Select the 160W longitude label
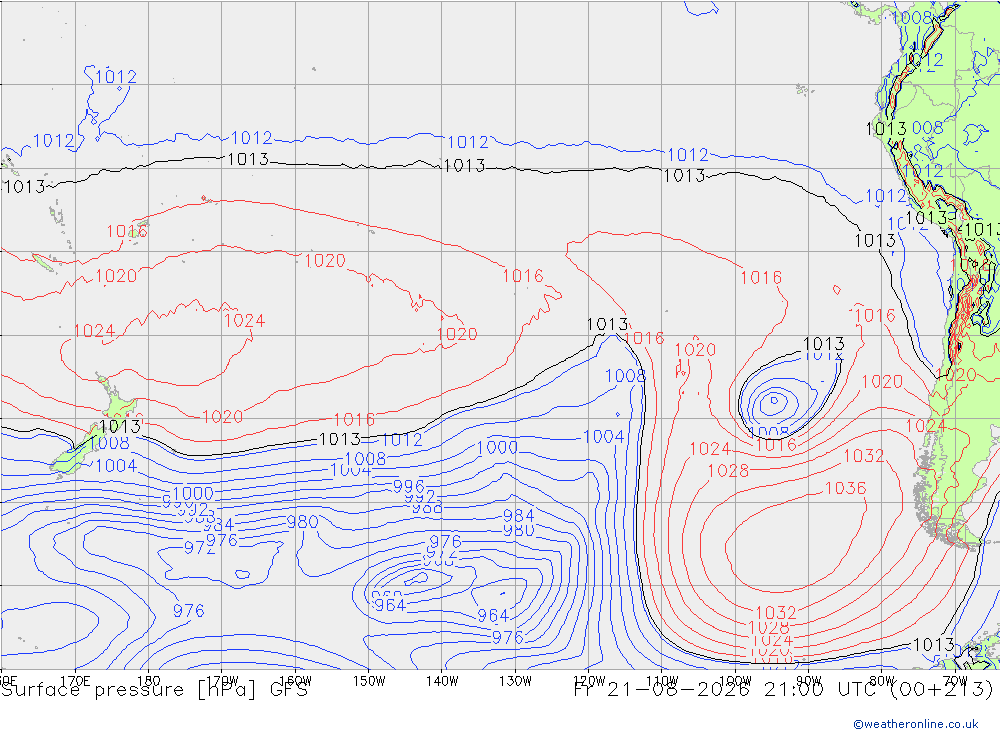The image size is (1000, 733). point(295,681)
